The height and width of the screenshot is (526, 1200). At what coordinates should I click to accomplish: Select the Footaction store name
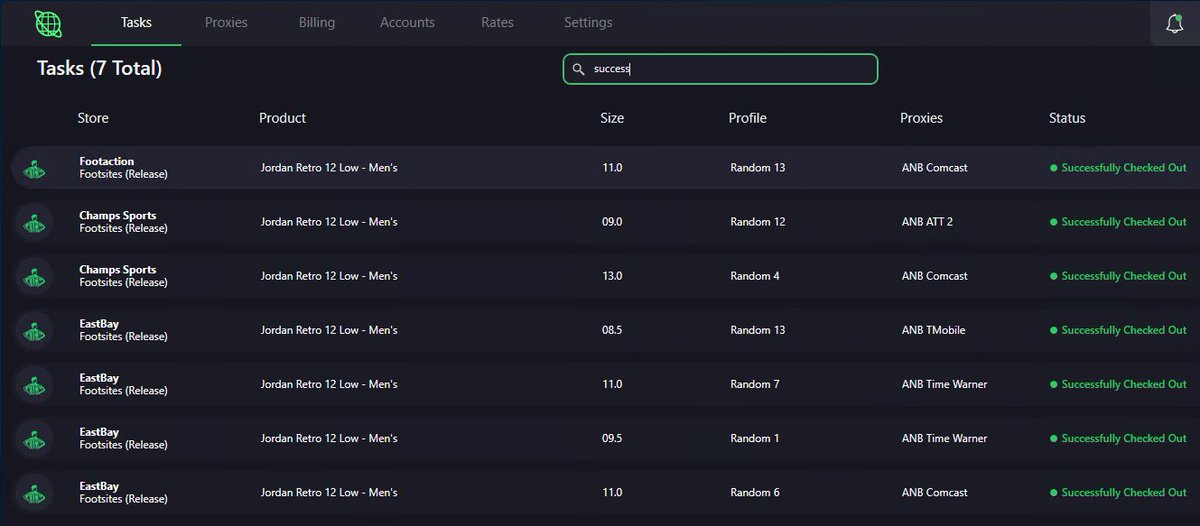click(106, 161)
